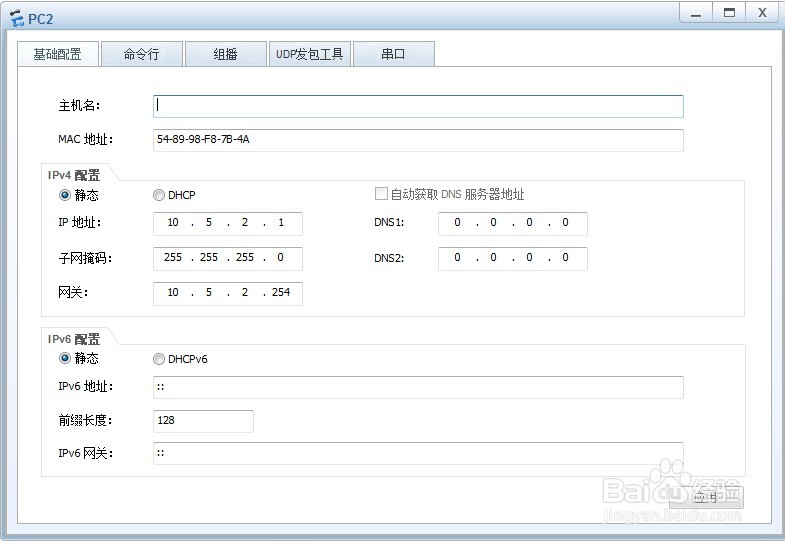
Task: Click the MAC 地址 label
Action: 86,140
